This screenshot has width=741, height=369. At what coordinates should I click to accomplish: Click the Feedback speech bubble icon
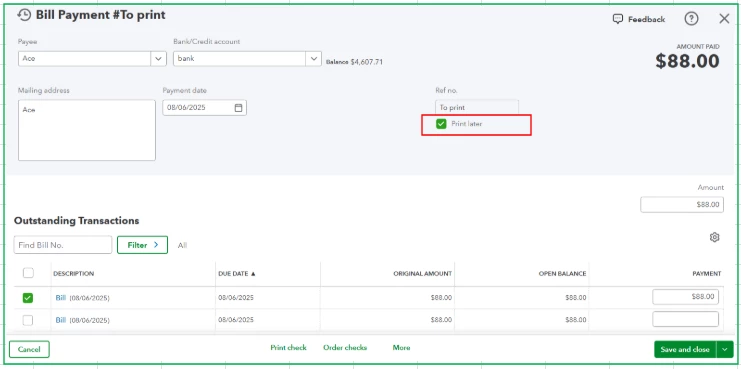coord(618,19)
